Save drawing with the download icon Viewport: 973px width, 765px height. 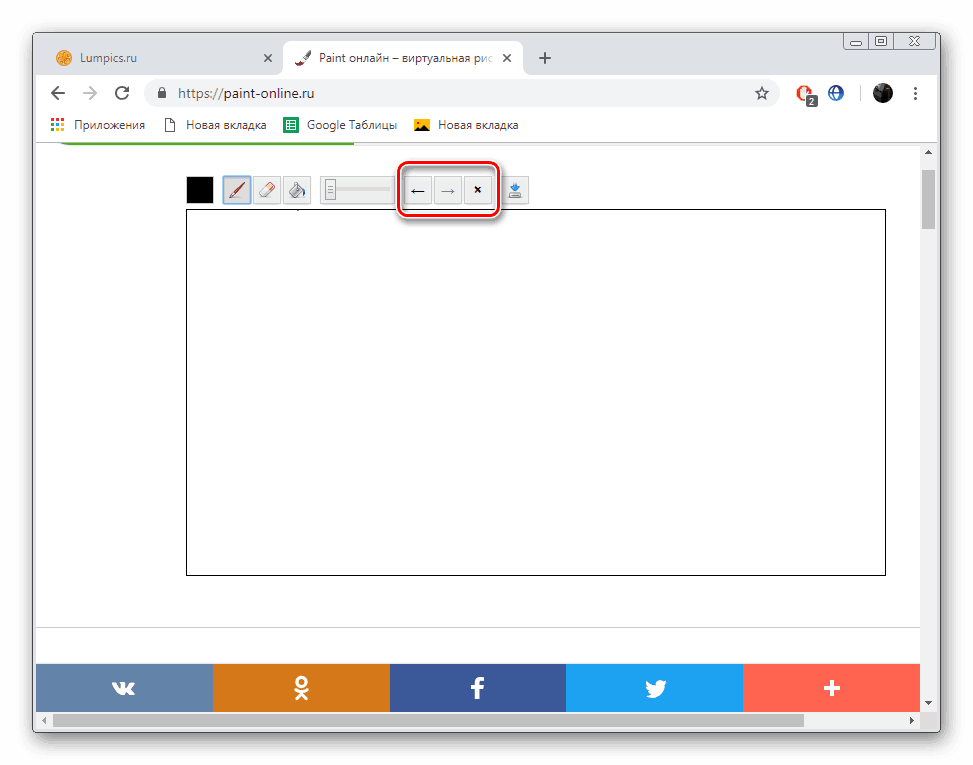point(514,190)
